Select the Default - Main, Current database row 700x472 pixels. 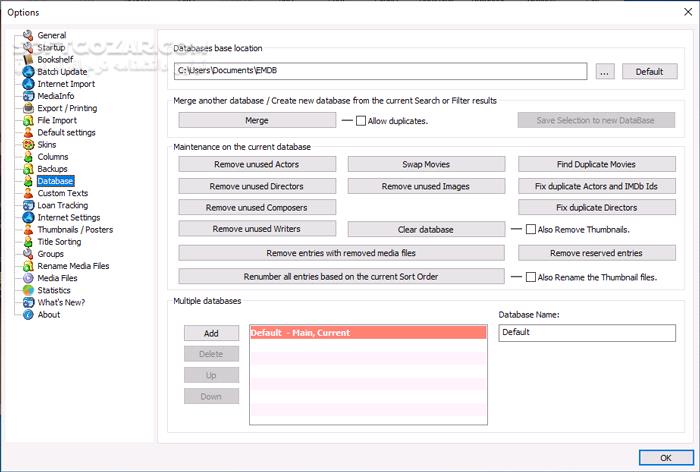pos(367,333)
